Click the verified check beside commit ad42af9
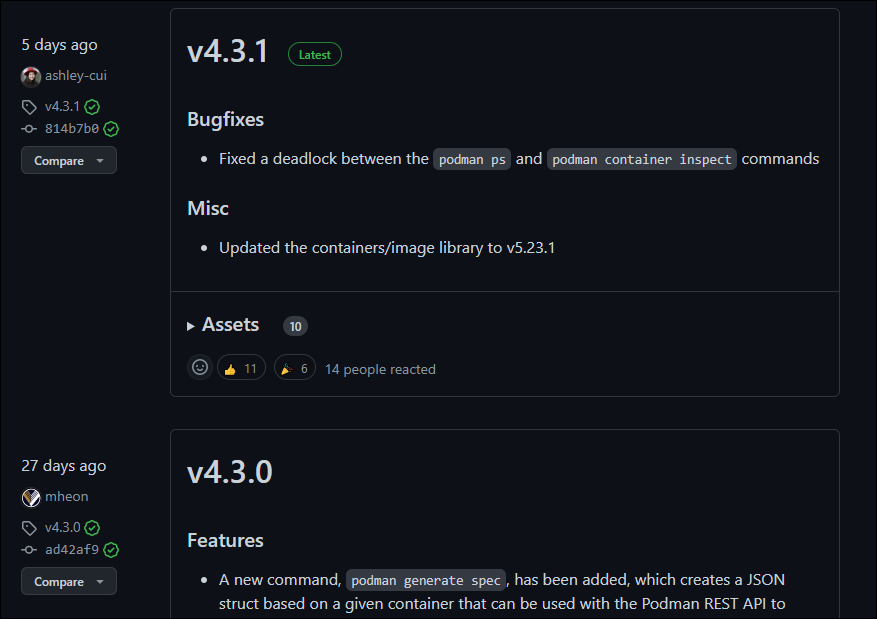 111,549
